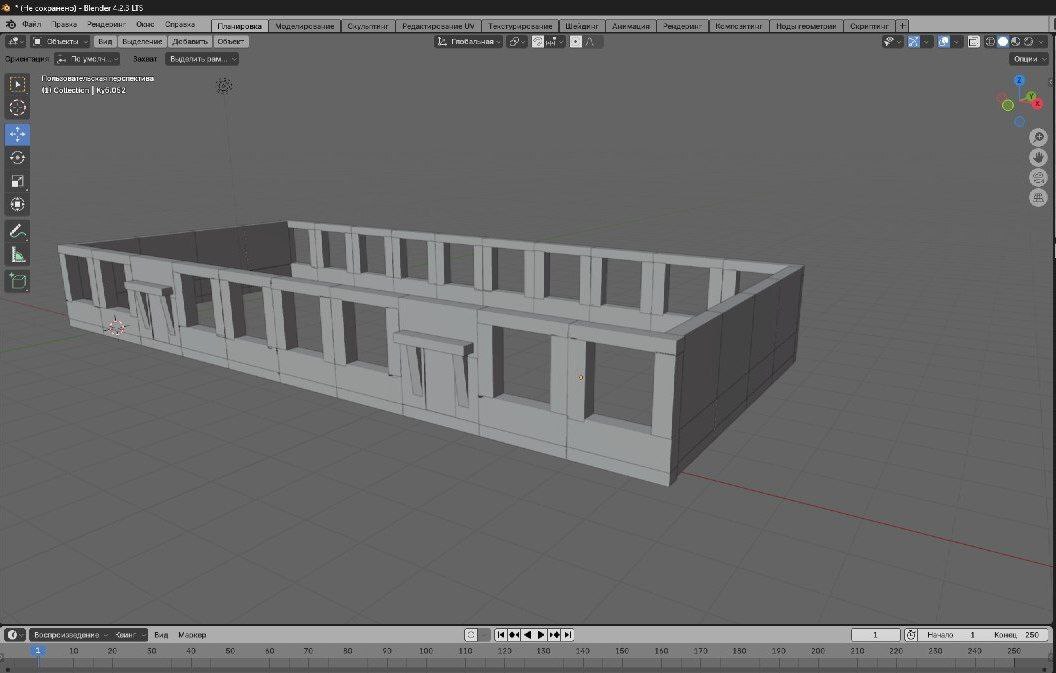Image resolution: width=1056 pixels, height=673 pixels.
Task: Click the pan view hand icon
Action: [1038, 157]
